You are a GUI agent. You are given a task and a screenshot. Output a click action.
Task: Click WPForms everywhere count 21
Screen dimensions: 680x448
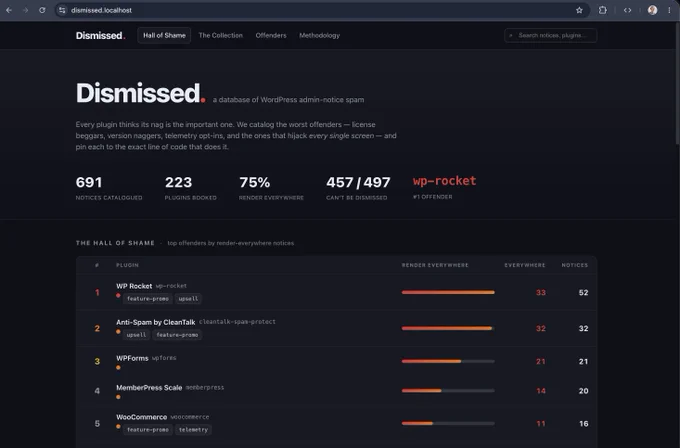point(540,362)
